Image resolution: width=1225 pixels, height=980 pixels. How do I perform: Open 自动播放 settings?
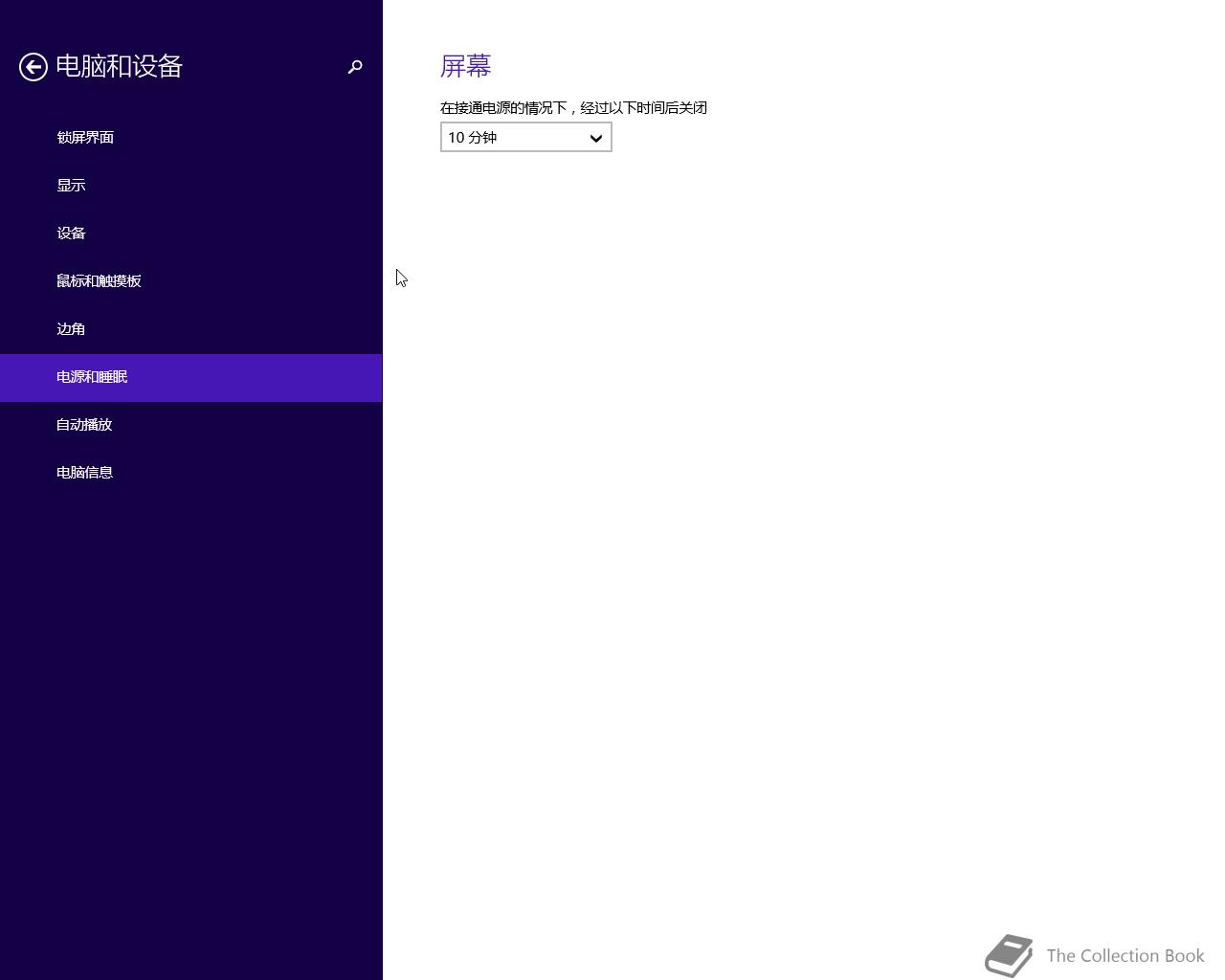click(191, 425)
